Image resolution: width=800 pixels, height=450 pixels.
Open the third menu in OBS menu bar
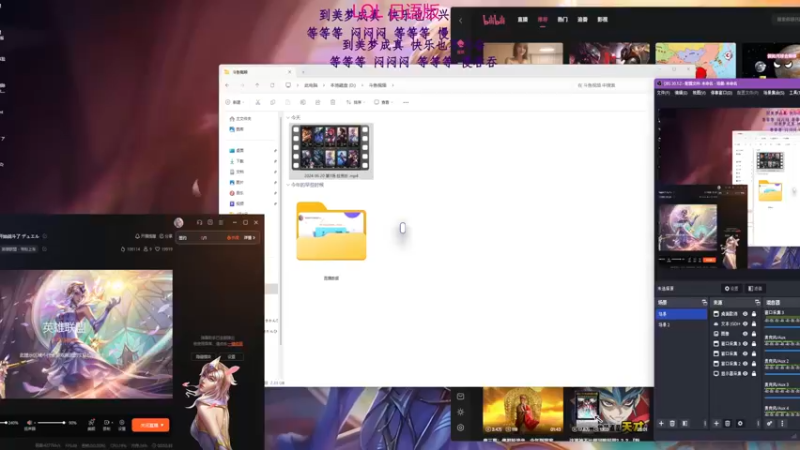pos(699,93)
